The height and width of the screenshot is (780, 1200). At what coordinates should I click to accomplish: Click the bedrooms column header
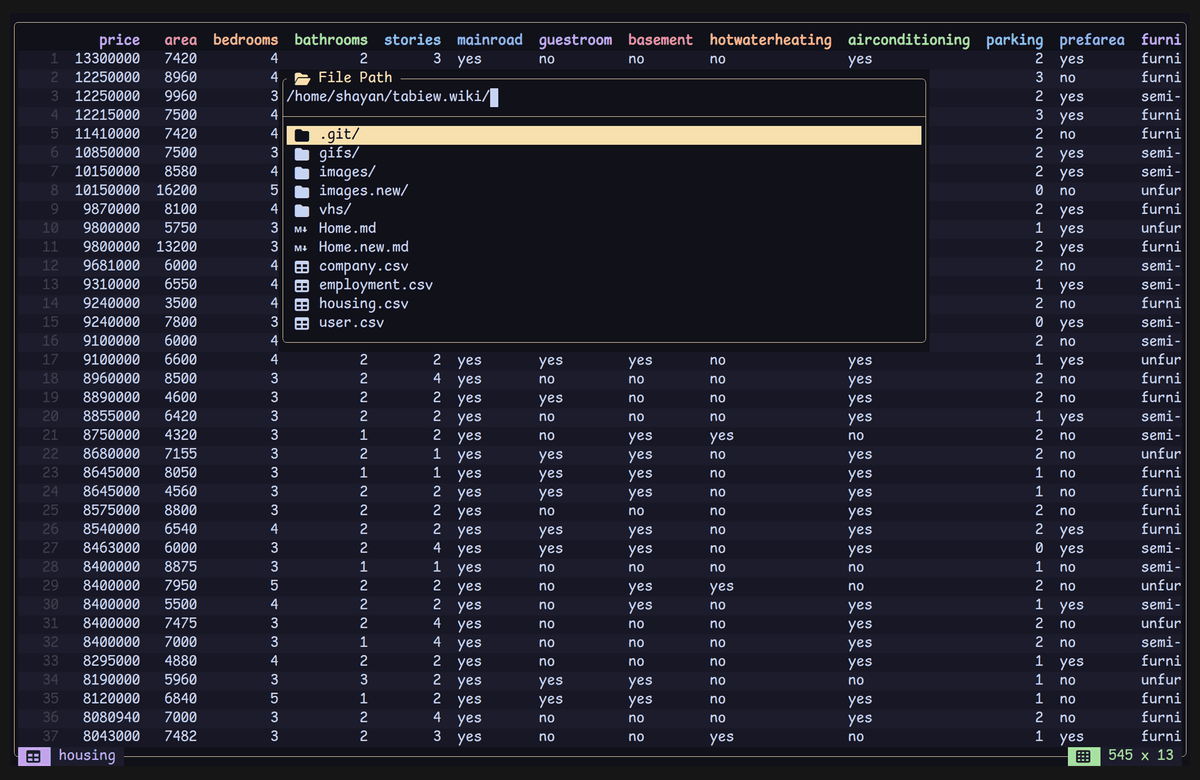(246, 40)
